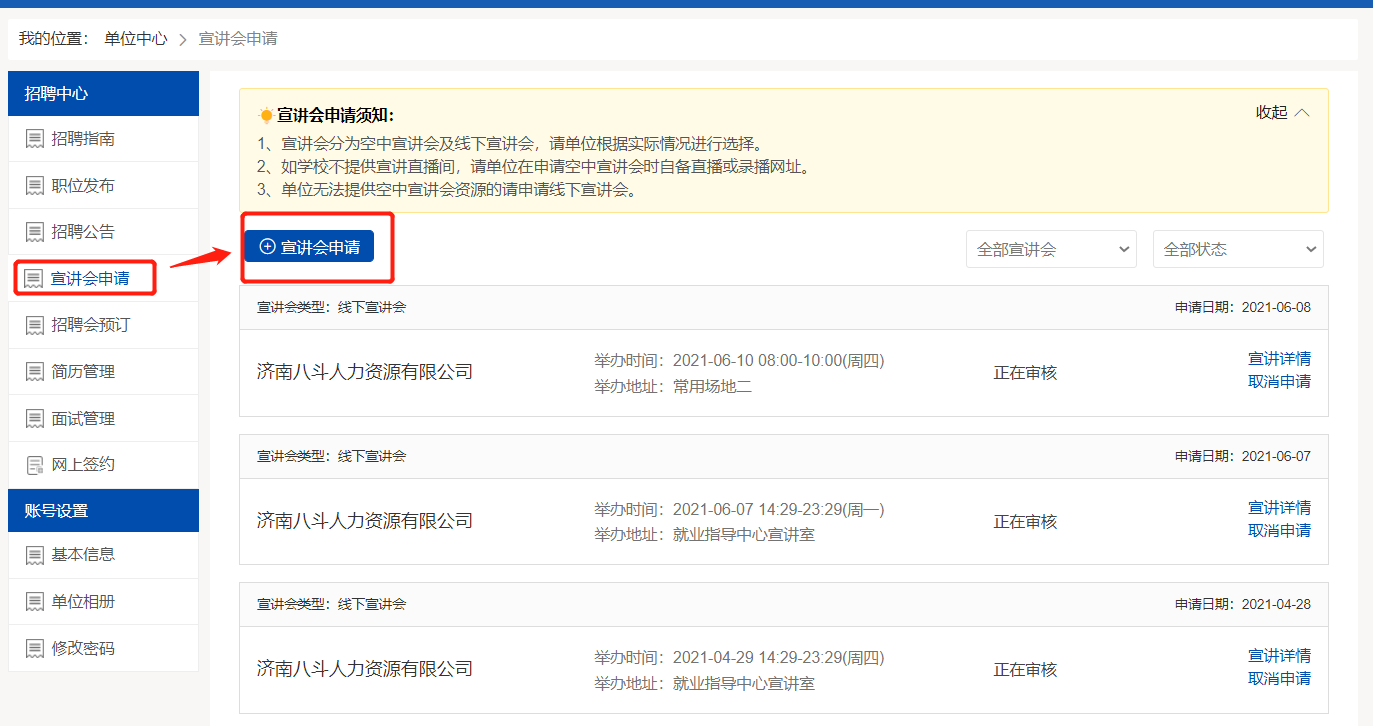Click the 招聘指南 sidebar icon
Viewport: 1373px width, 726px height.
[x=35, y=139]
